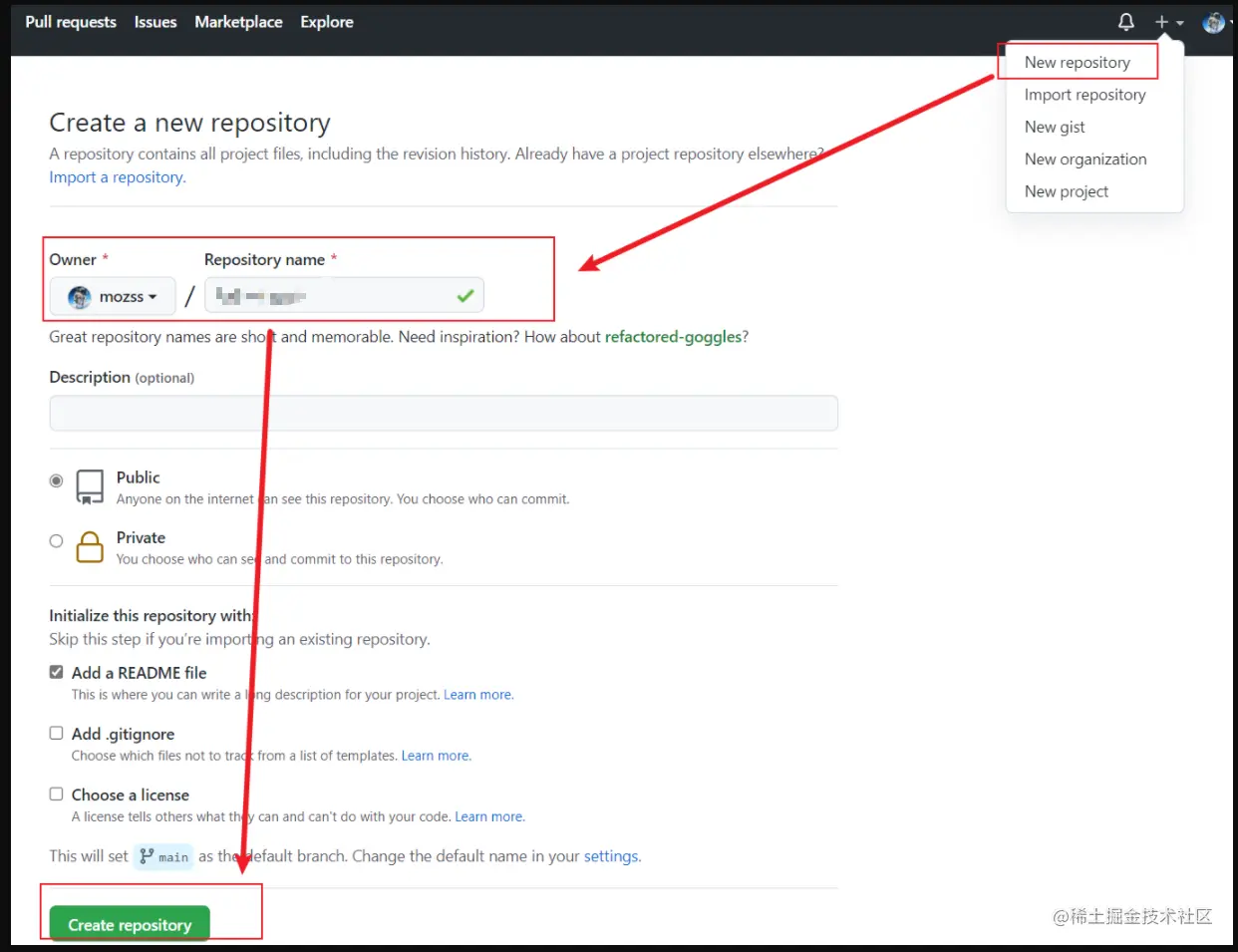Click the mozss owner avatar icon

pyautogui.click(x=80, y=297)
